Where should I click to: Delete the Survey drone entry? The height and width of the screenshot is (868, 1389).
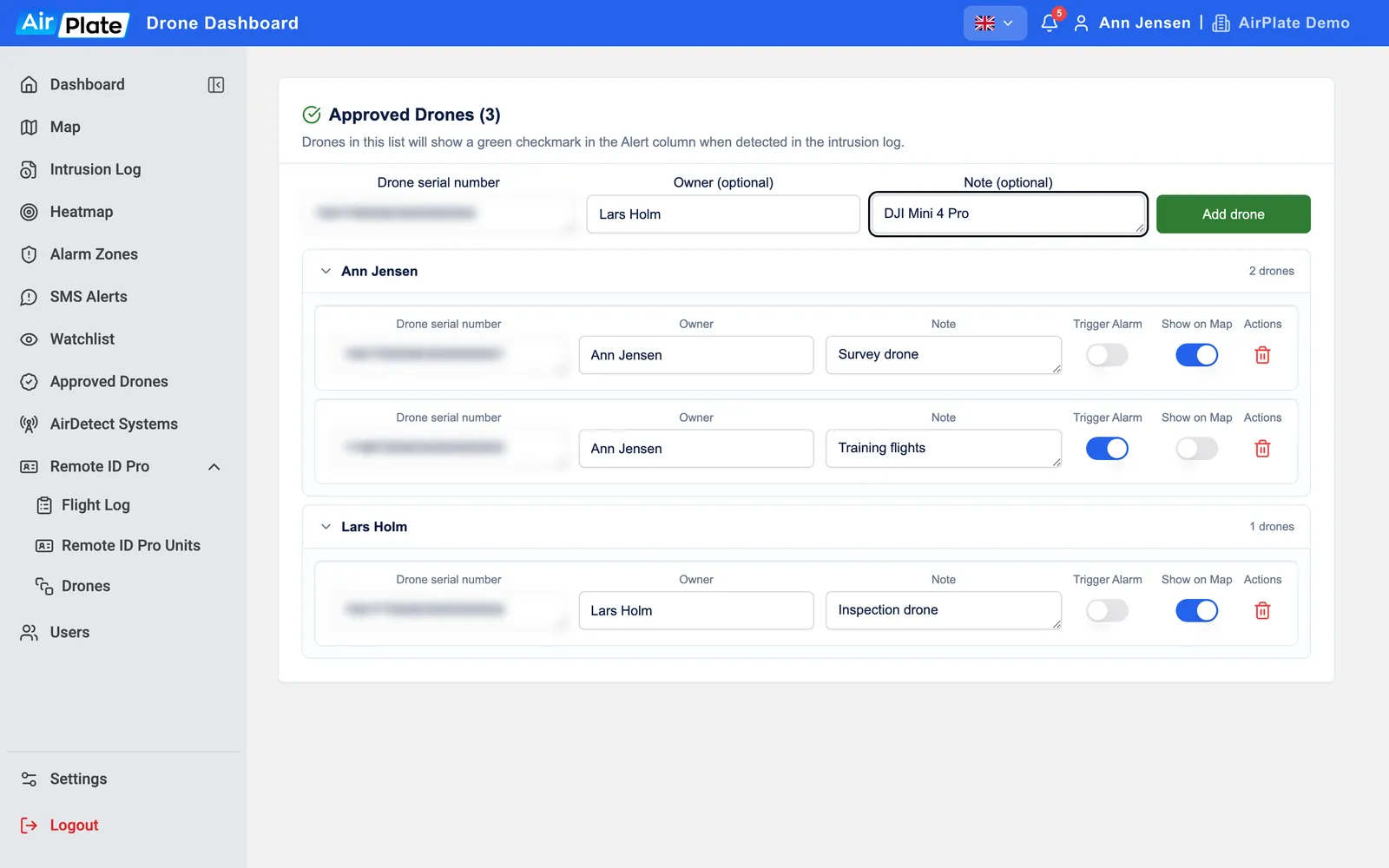1262,355
